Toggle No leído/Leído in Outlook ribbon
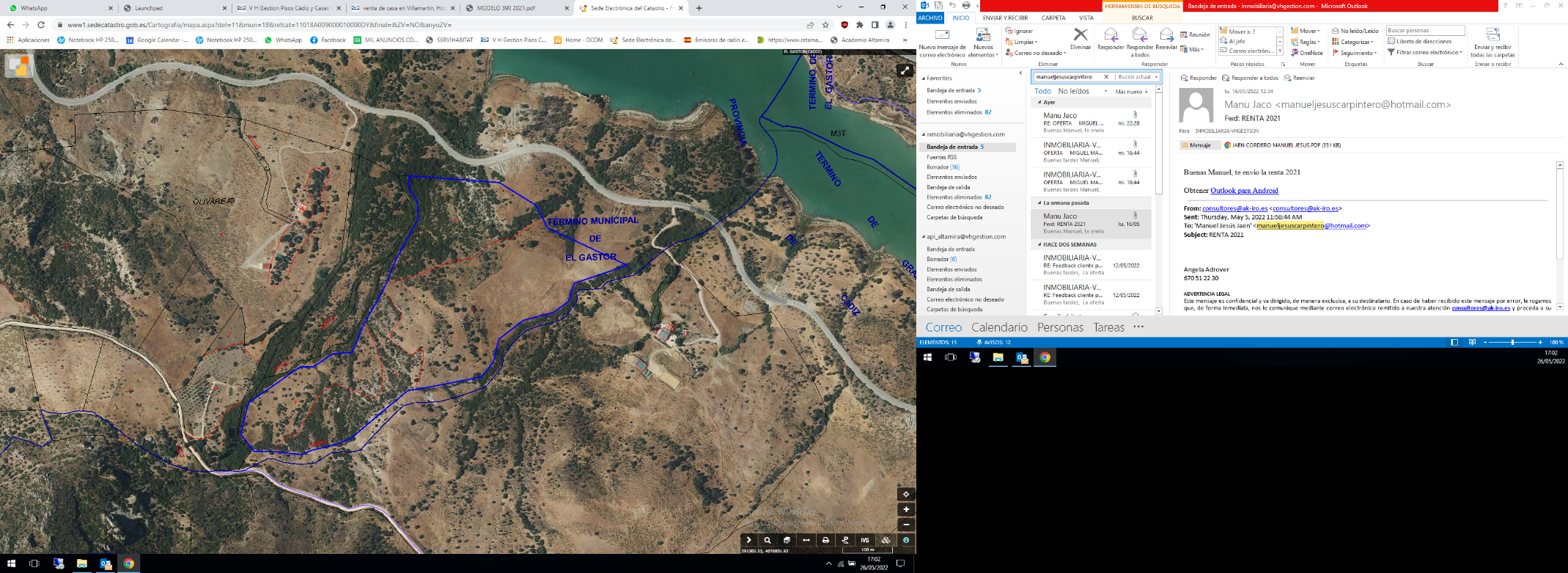The image size is (1568, 573). pyautogui.click(x=1355, y=32)
